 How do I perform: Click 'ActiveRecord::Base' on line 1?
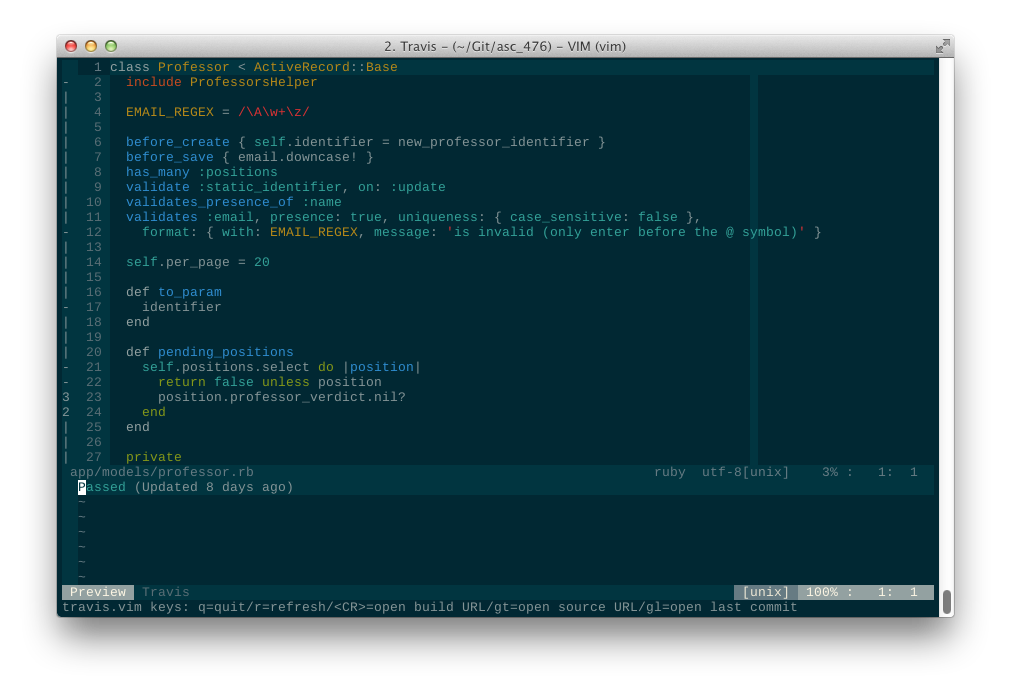pyautogui.click(x=326, y=67)
